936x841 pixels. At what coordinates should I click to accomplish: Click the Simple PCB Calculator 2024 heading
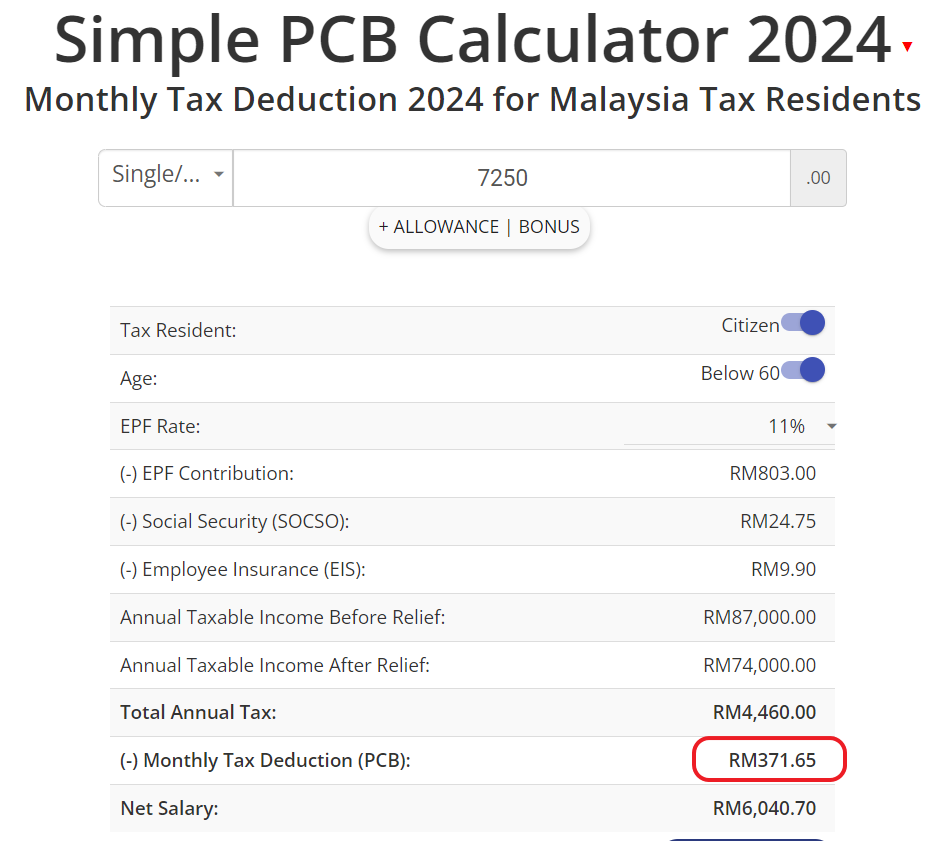473,40
